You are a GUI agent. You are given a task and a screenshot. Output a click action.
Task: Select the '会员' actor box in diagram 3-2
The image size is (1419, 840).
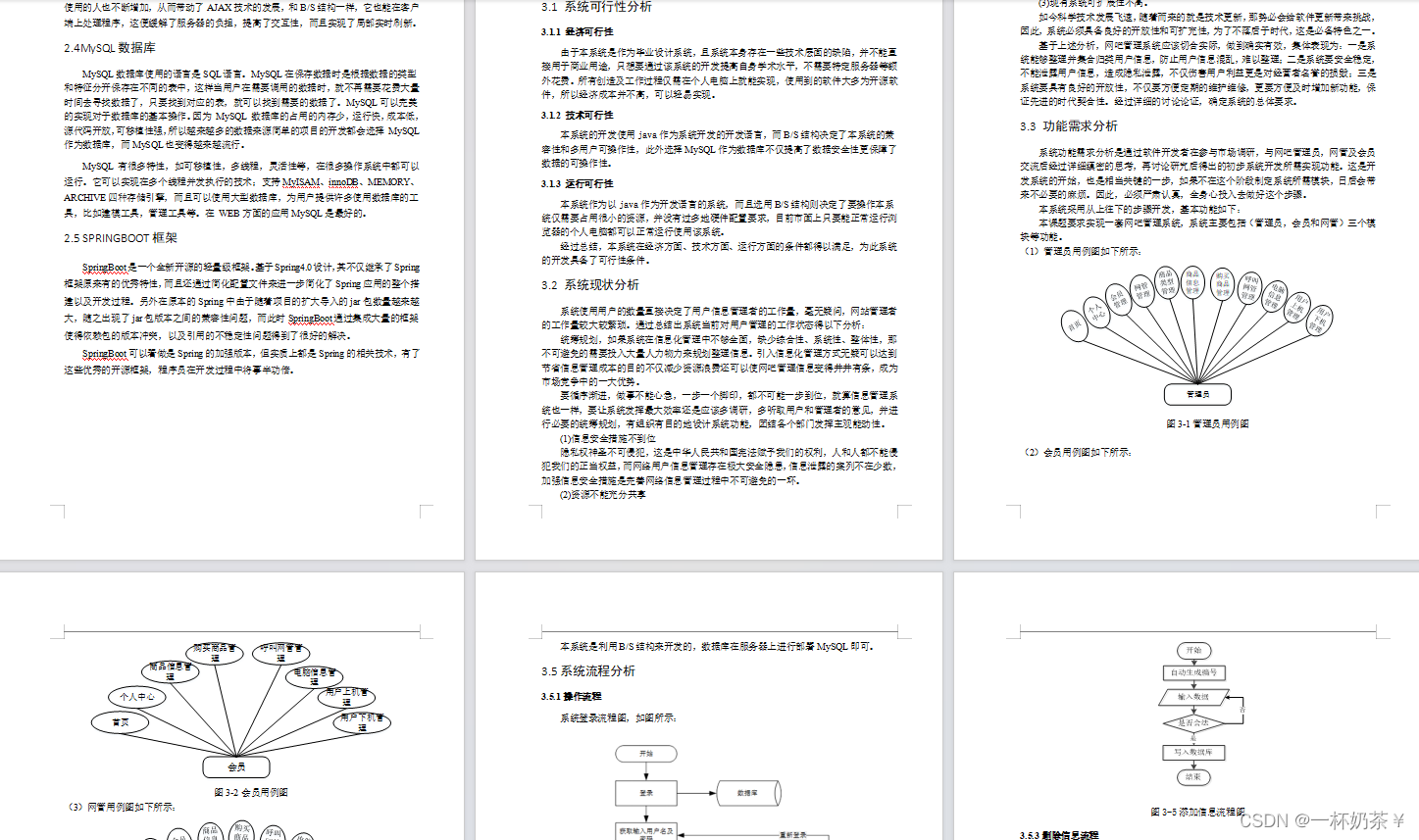(x=236, y=766)
